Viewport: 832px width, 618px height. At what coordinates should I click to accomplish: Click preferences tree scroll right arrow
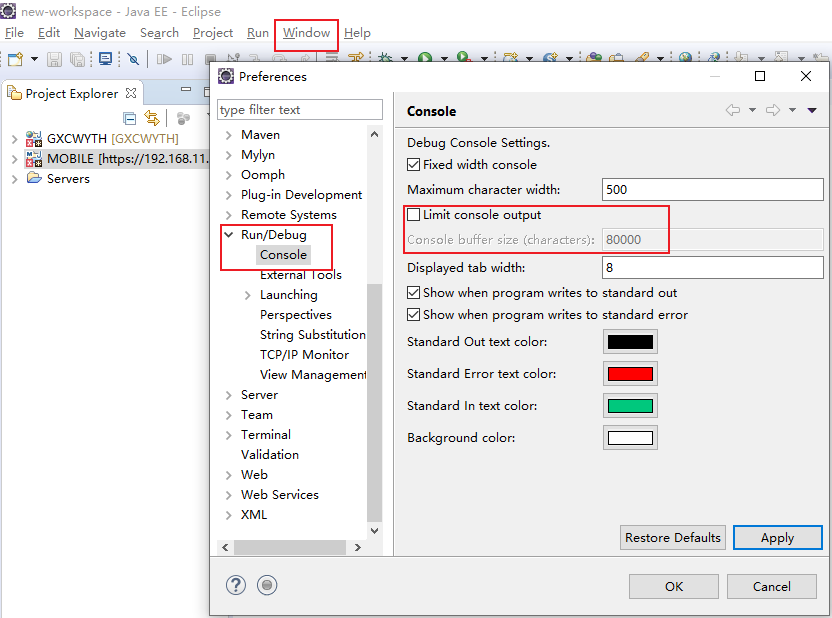coord(358,547)
